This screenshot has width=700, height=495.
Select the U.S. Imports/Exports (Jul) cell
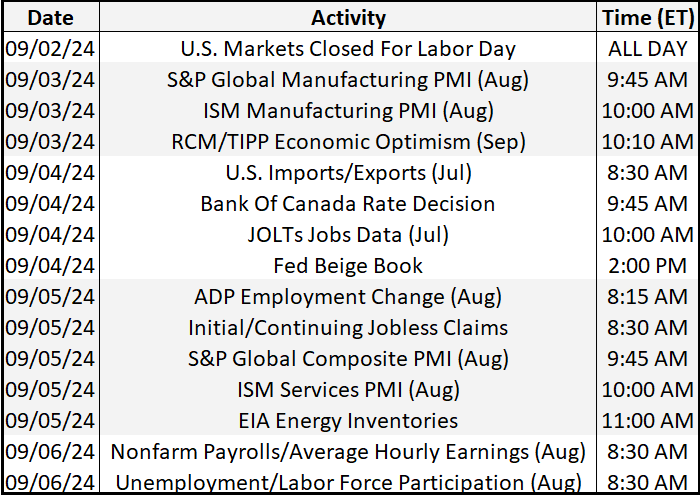pyautogui.click(x=348, y=172)
